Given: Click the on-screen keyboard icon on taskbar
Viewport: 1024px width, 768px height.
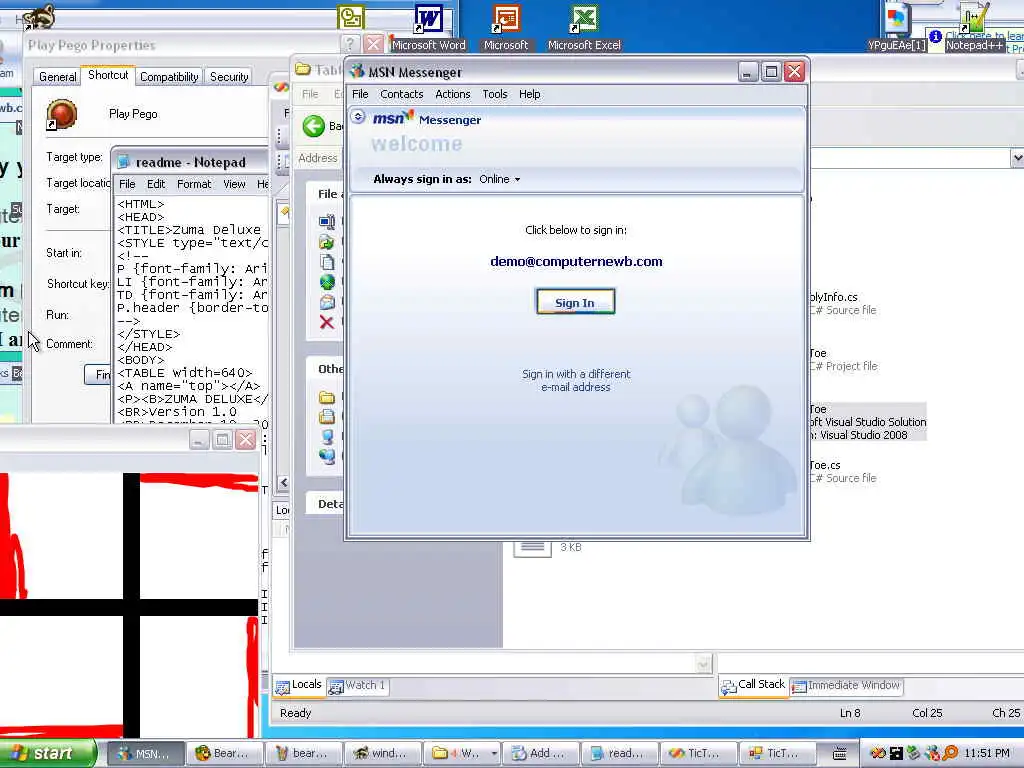Looking at the screenshot, I should point(840,753).
